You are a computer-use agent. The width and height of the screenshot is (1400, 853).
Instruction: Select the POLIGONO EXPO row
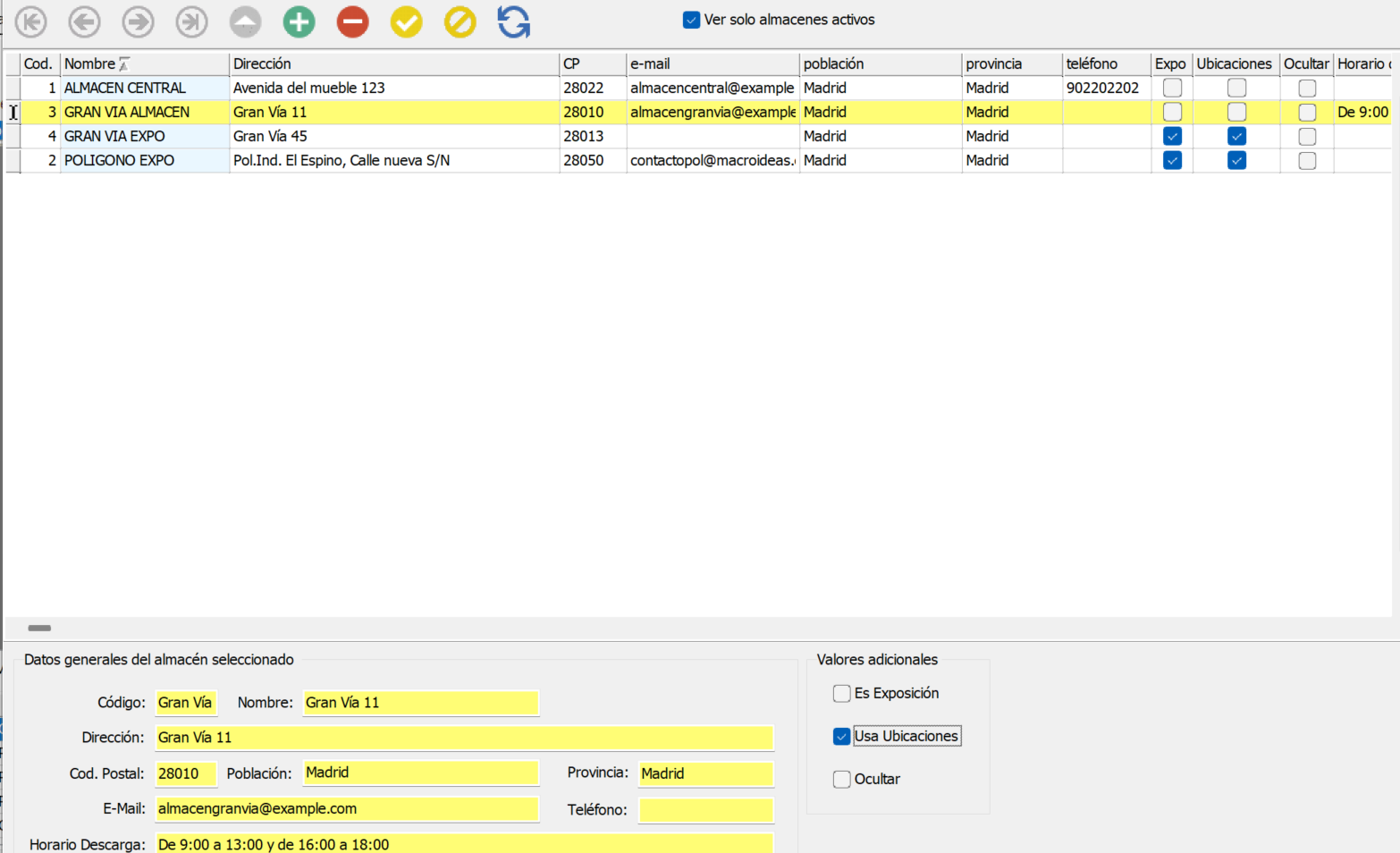[x=697, y=160]
